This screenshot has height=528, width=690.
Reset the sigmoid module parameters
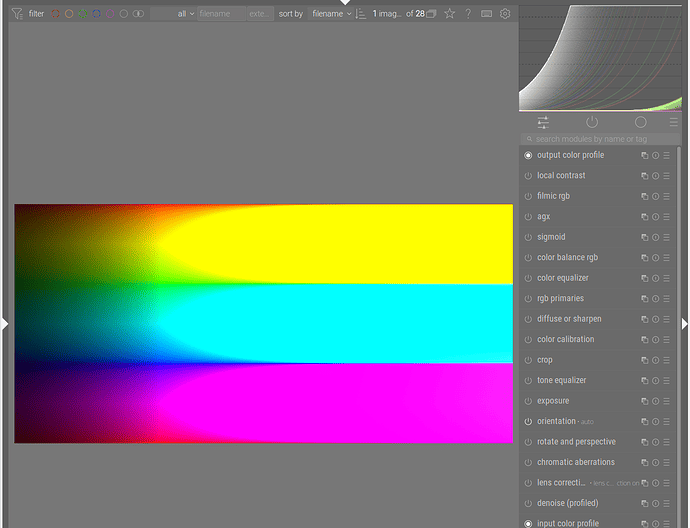tap(656, 237)
